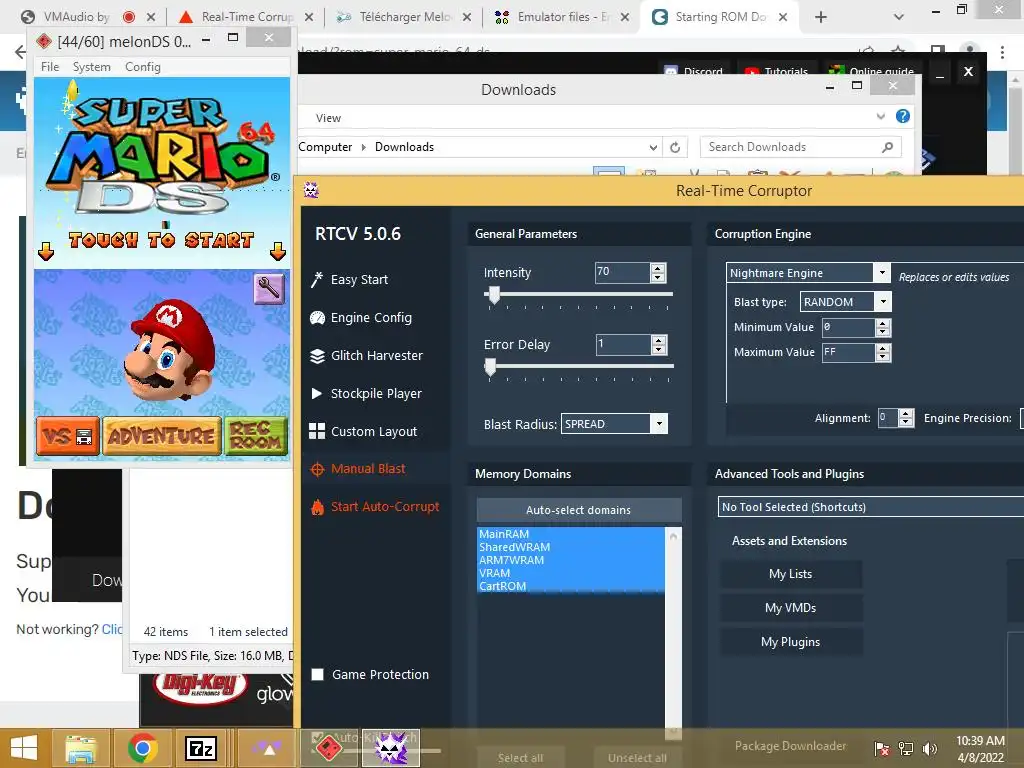Screen dimensions: 1024x768
Task: Click the Action Center flag tray icon
Action: point(882,749)
